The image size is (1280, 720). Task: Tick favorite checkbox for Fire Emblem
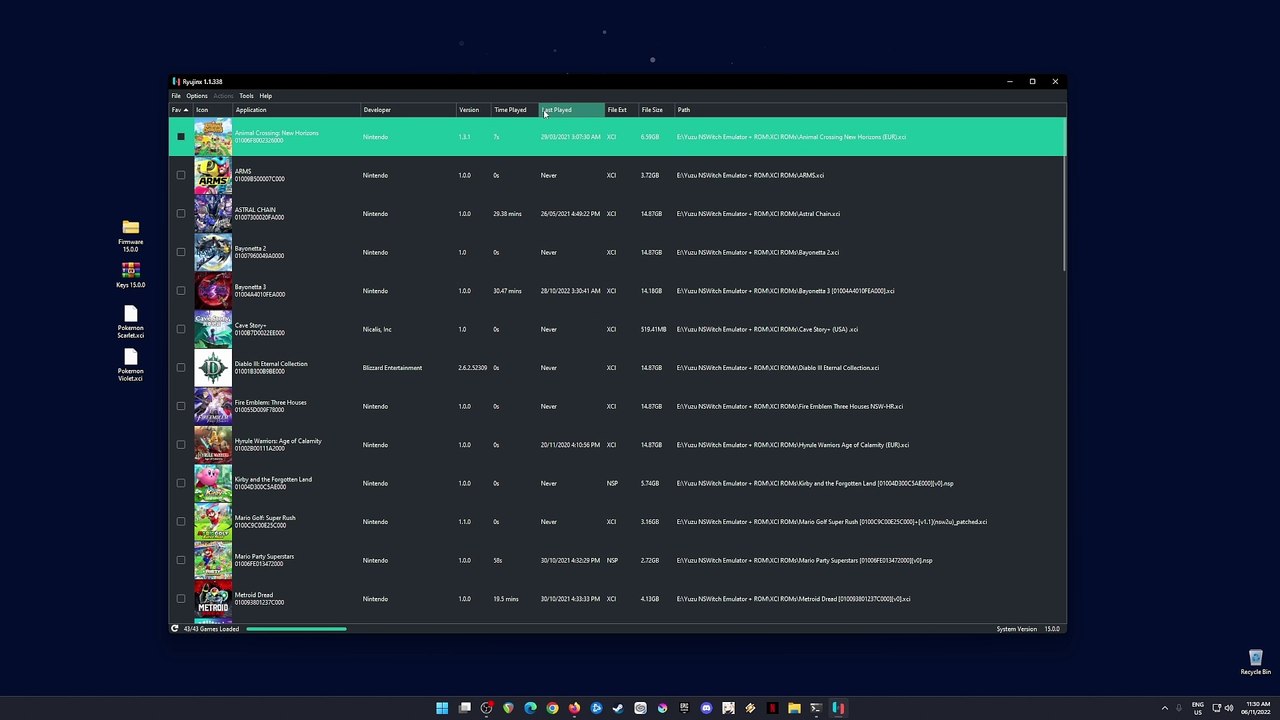pos(181,406)
